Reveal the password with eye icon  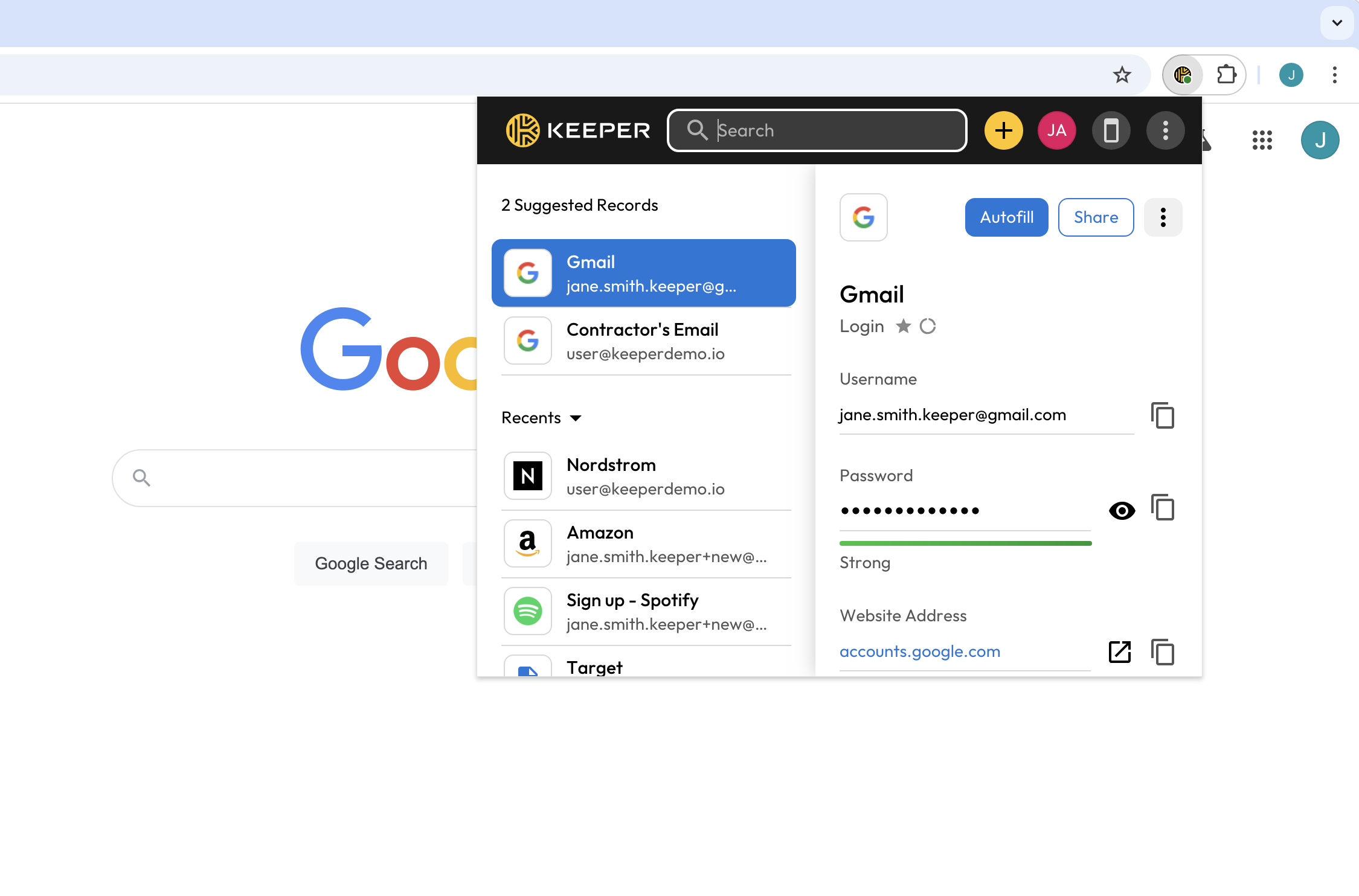point(1122,511)
